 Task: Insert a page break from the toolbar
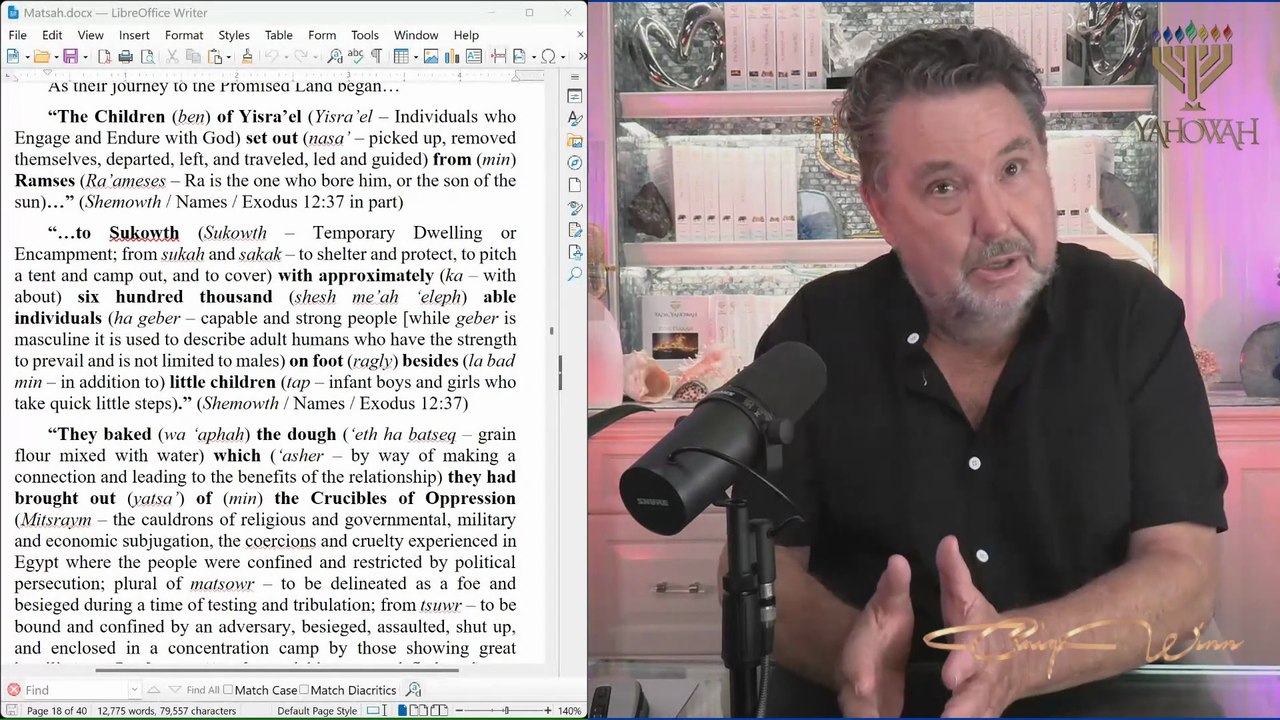click(498, 57)
